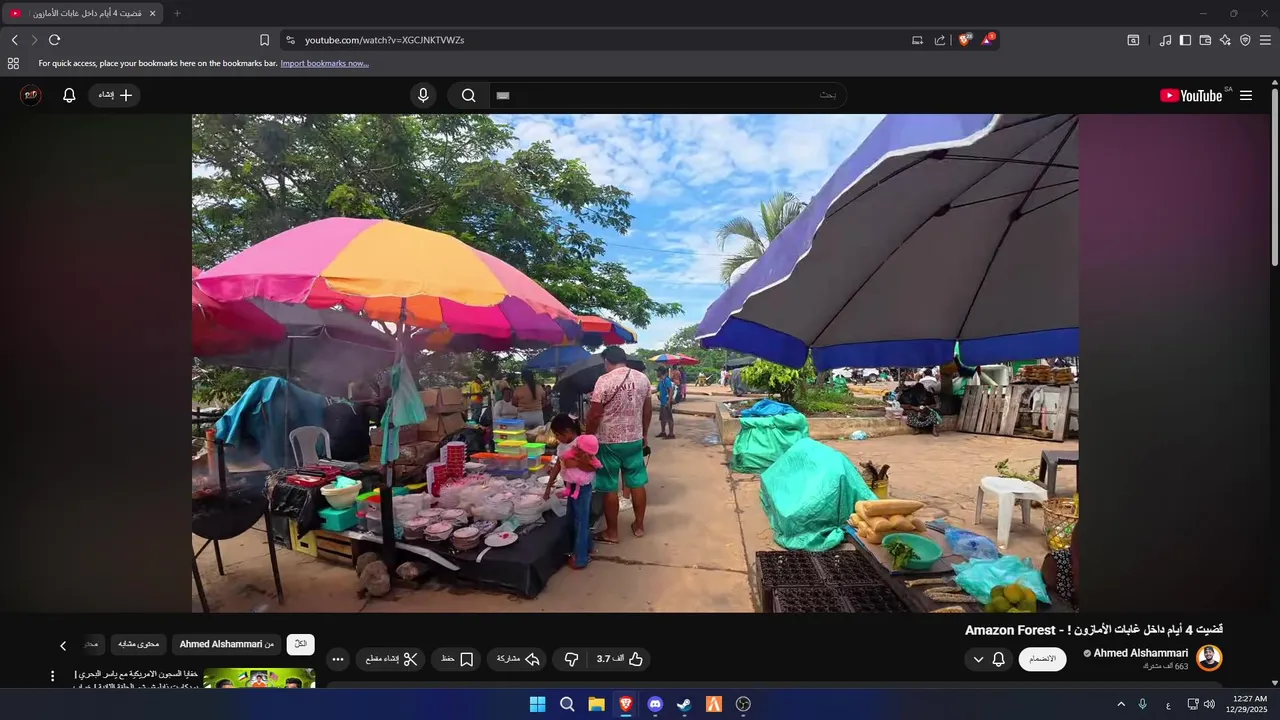
Task: Open File Explorer from the taskbar
Action: pos(596,704)
